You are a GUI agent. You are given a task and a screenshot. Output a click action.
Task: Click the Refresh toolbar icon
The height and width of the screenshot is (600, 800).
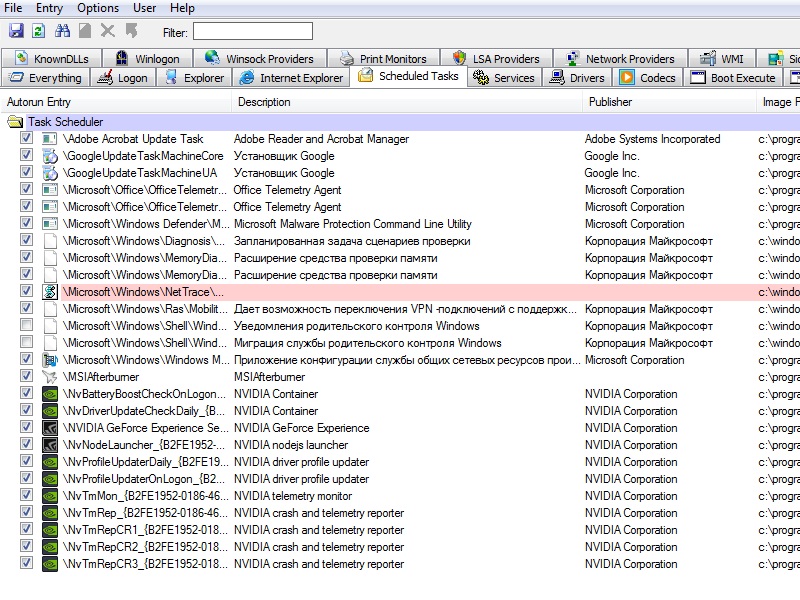[x=39, y=31]
